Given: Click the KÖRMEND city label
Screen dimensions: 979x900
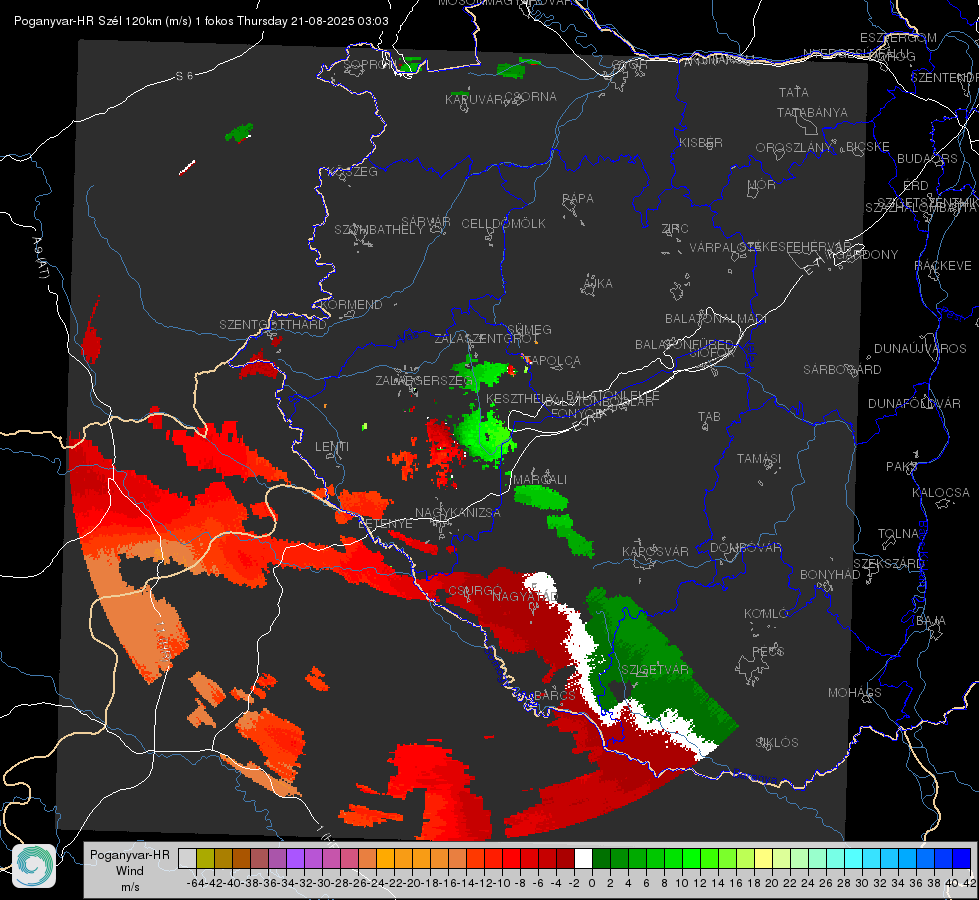Looking at the screenshot, I should [x=351, y=304].
